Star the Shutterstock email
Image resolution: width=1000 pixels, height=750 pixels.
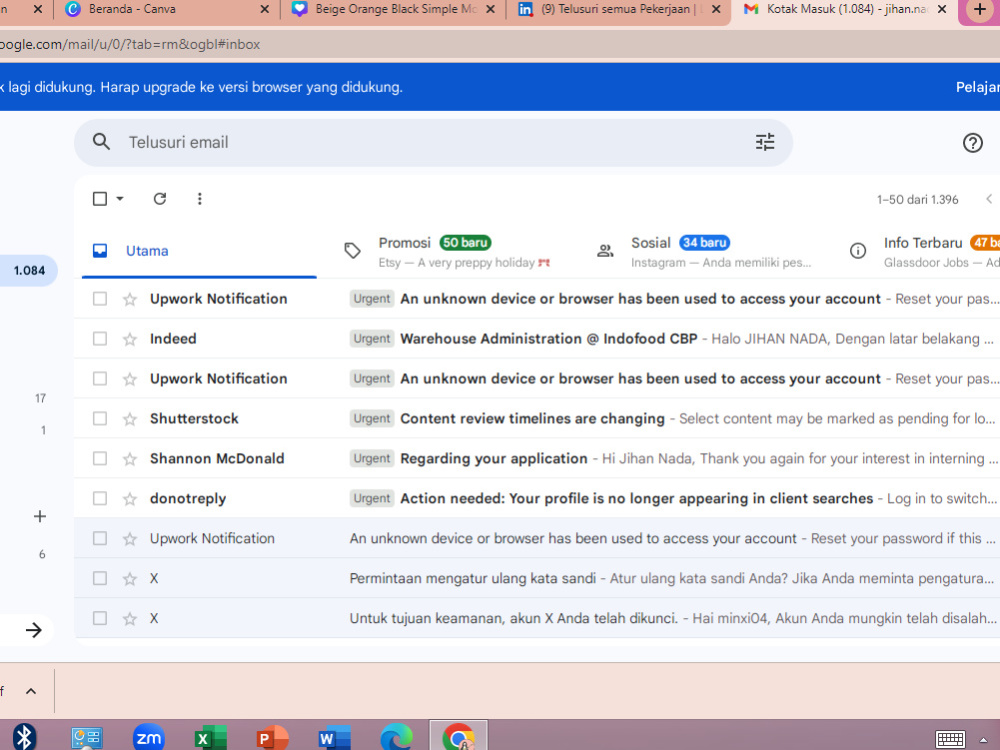[130, 418]
